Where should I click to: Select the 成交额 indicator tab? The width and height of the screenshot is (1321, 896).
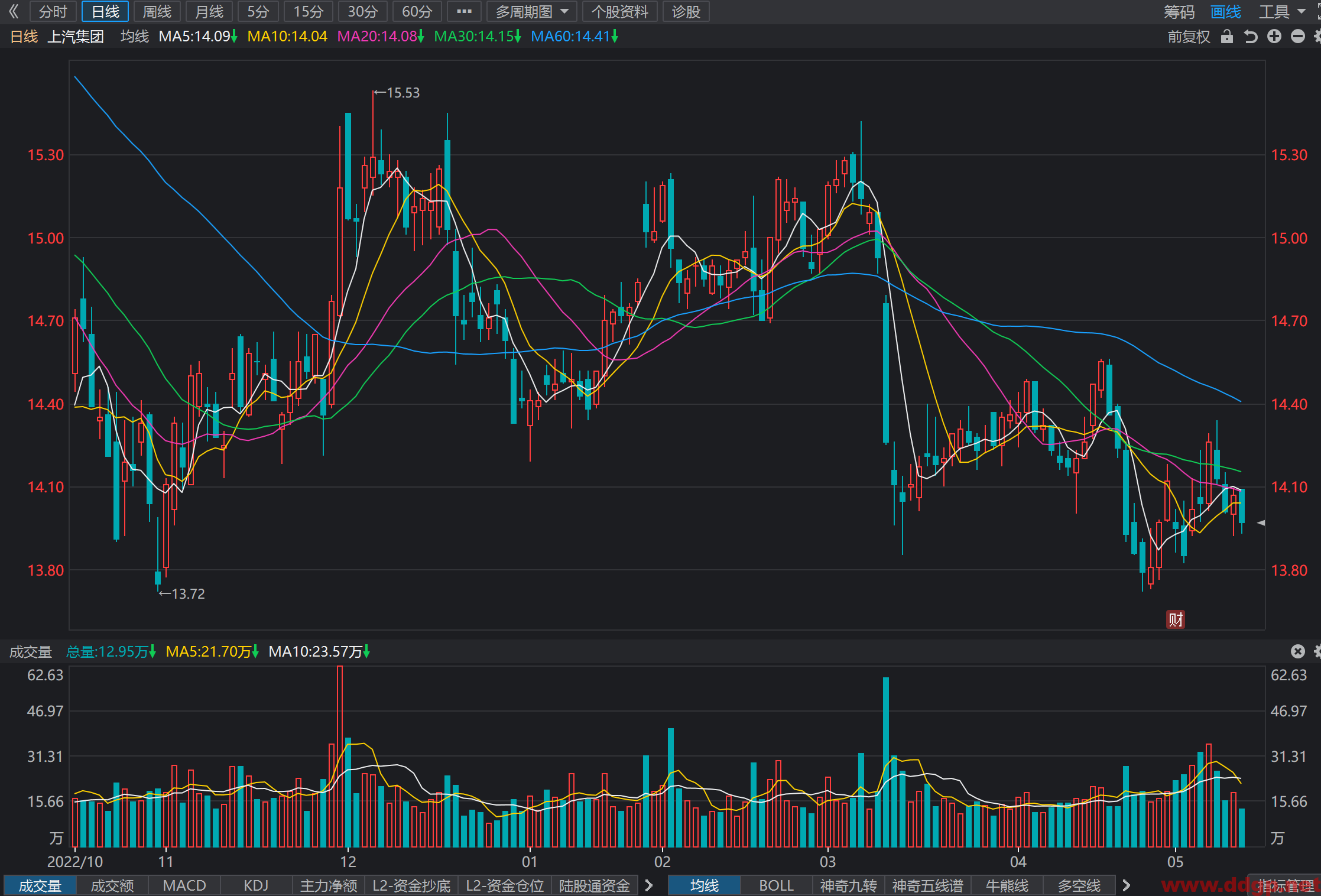click(x=112, y=885)
